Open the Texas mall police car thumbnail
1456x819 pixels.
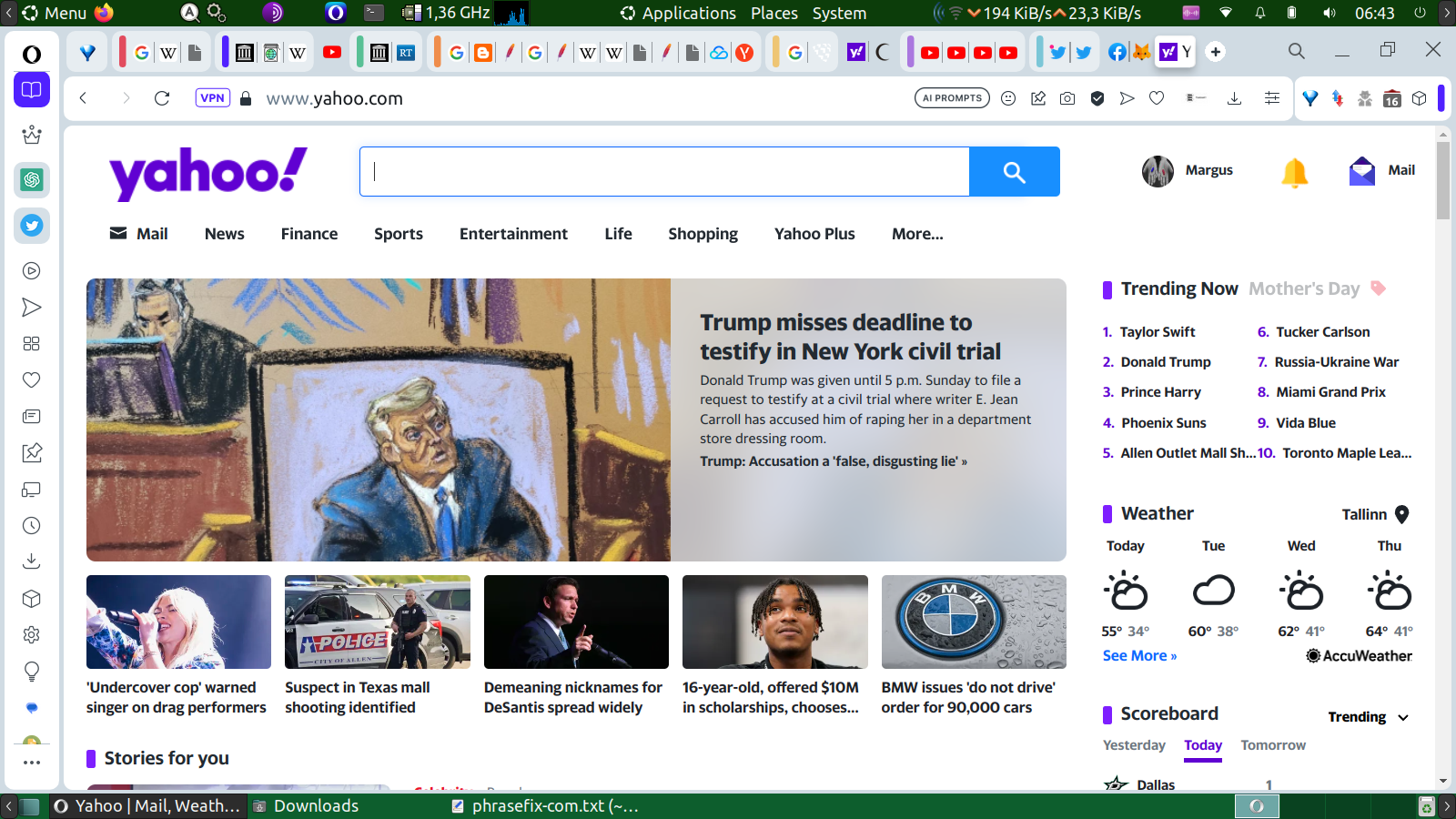tap(378, 622)
